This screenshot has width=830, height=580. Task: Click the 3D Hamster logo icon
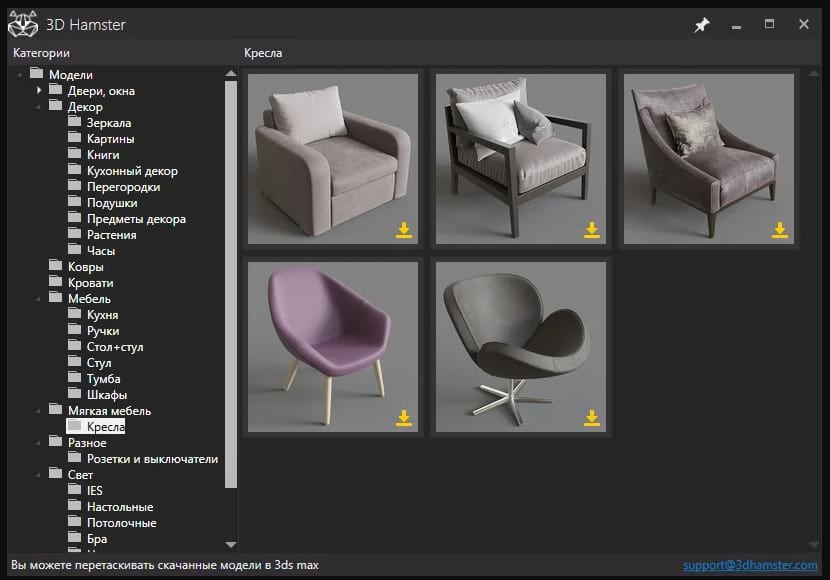coord(23,24)
